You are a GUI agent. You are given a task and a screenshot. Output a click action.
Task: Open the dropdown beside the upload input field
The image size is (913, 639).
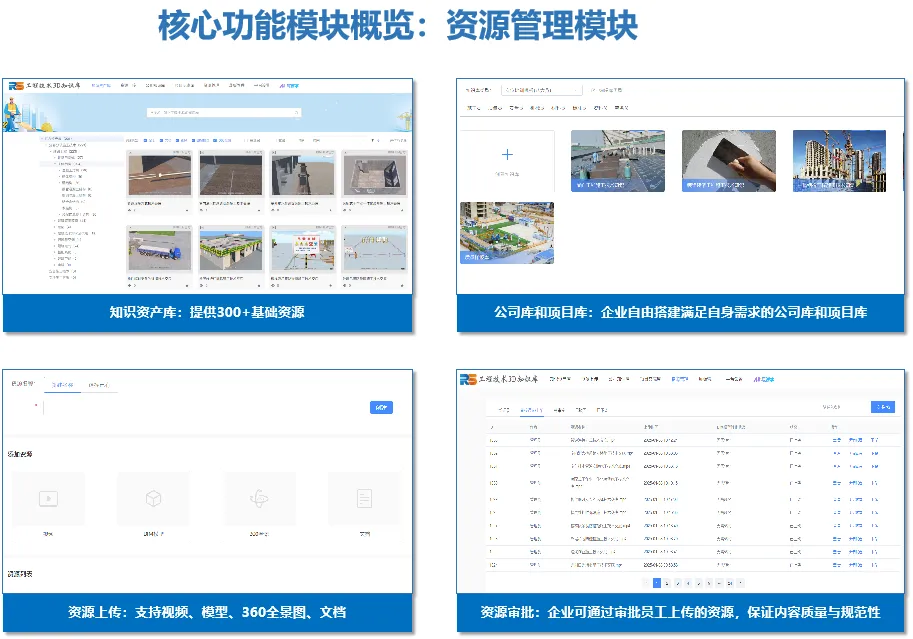[38, 407]
